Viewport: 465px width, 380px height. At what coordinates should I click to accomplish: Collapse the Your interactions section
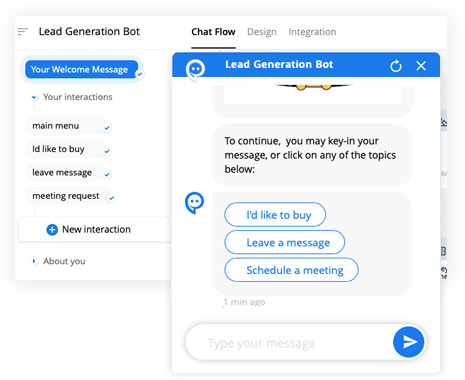34,97
